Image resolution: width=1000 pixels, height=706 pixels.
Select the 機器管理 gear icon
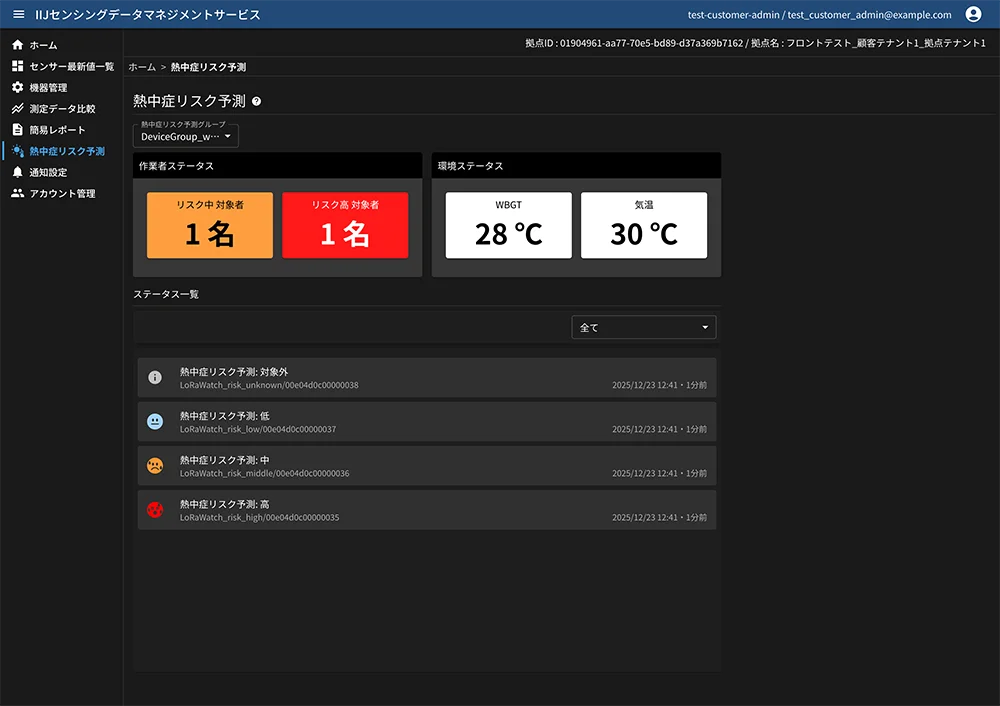[16, 87]
